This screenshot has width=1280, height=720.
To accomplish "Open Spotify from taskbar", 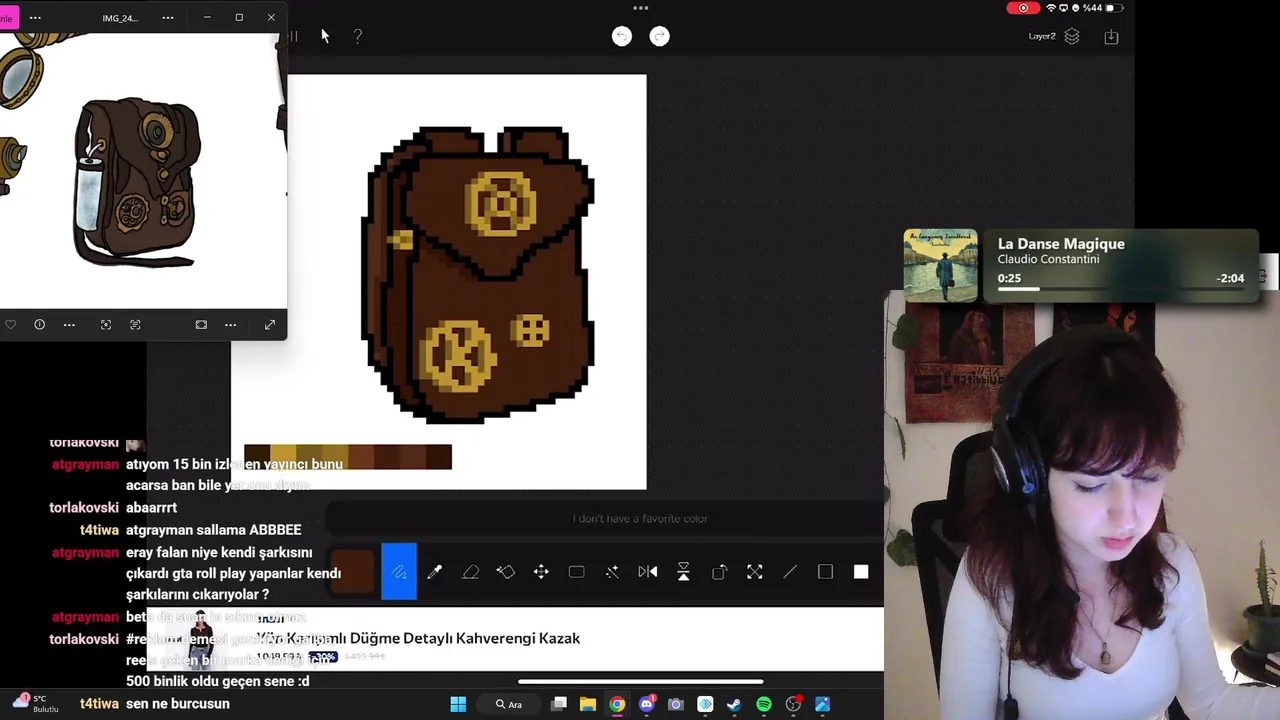I will pos(764,704).
